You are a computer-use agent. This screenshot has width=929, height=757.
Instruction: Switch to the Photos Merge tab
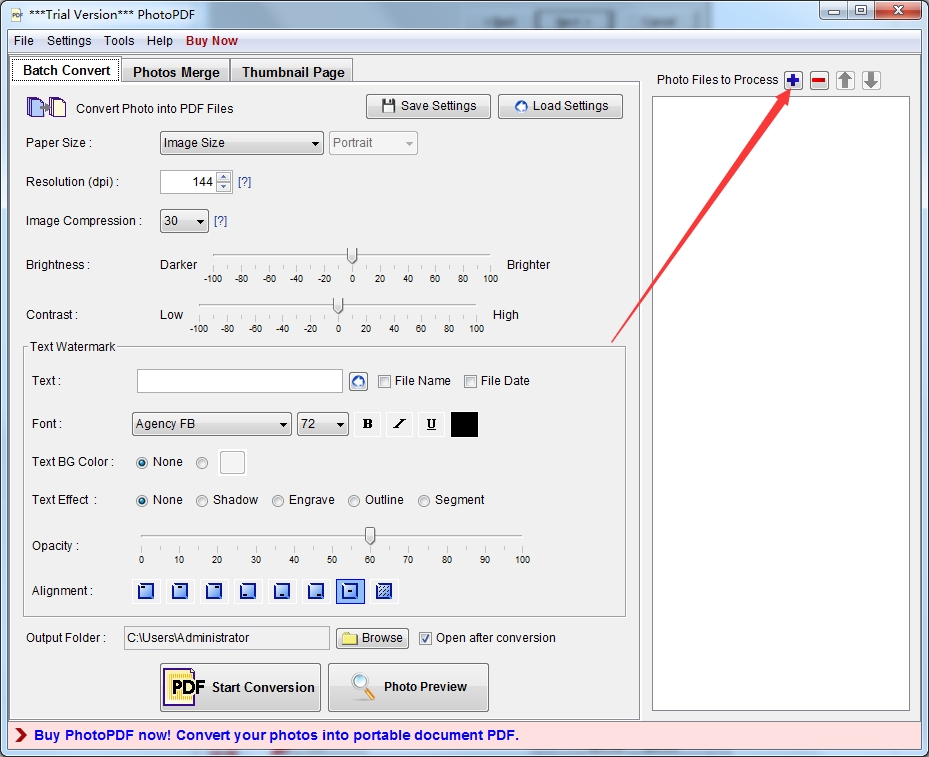tap(176, 72)
